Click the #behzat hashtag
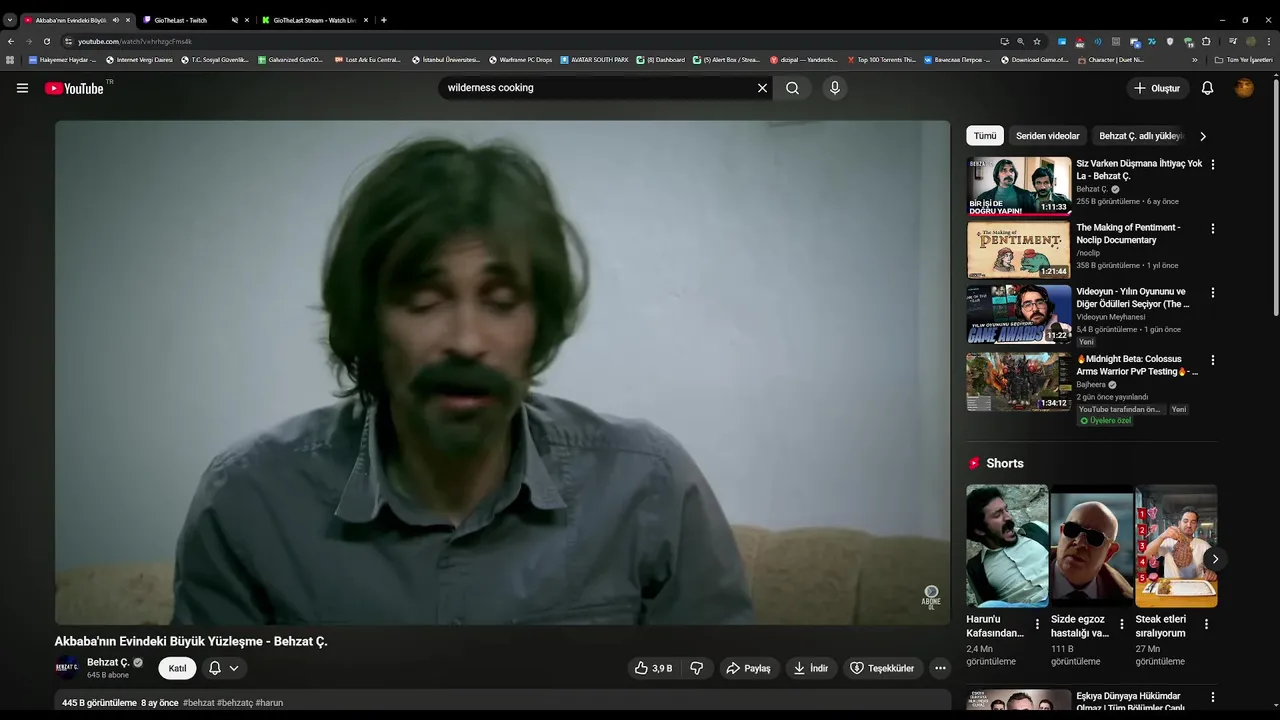Viewport: 1280px width, 720px height. (x=198, y=703)
